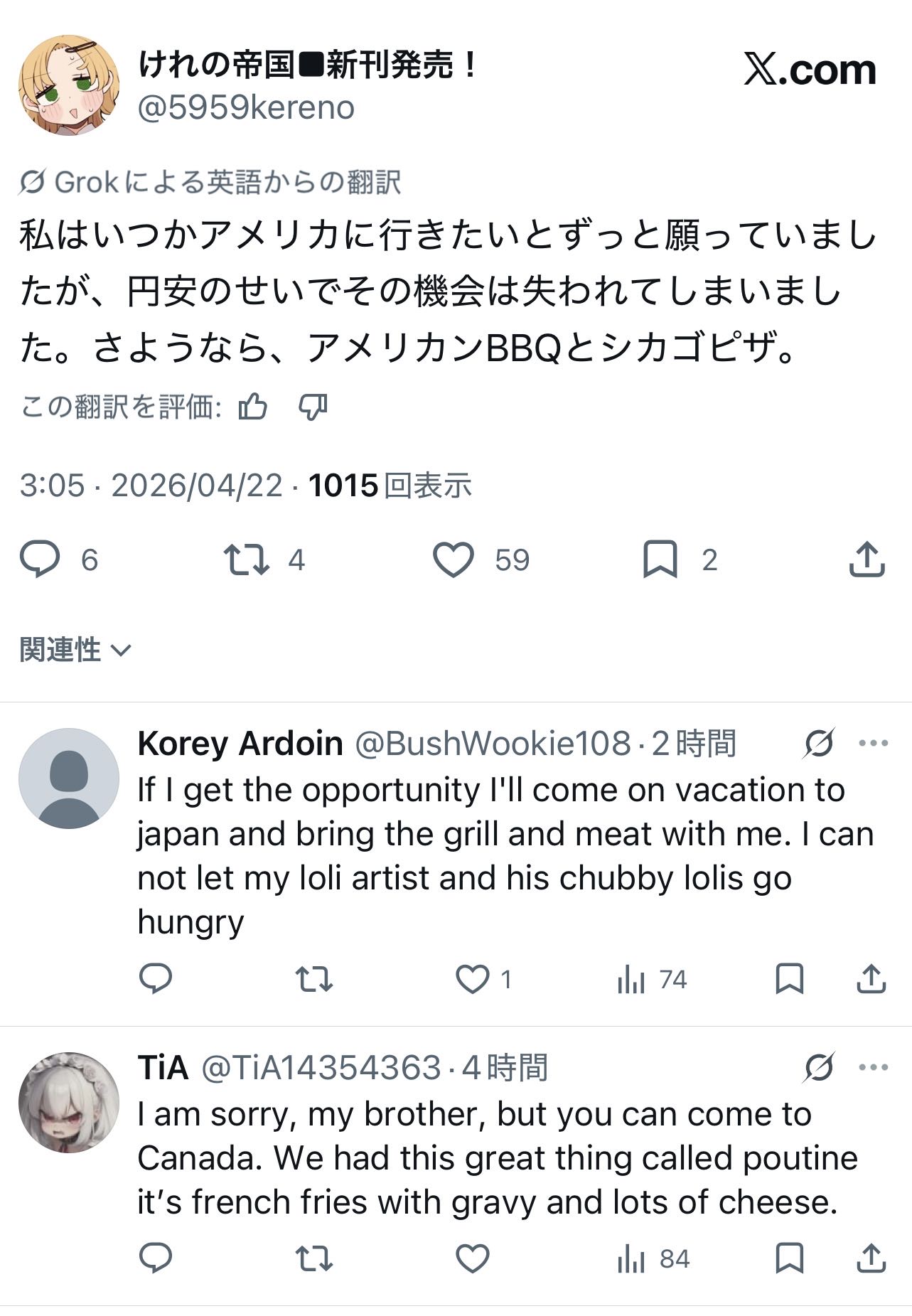Repost the main post with 4 reposts
The height and width of the screenshot is (1316, 912).
click(x=246, y=560)
